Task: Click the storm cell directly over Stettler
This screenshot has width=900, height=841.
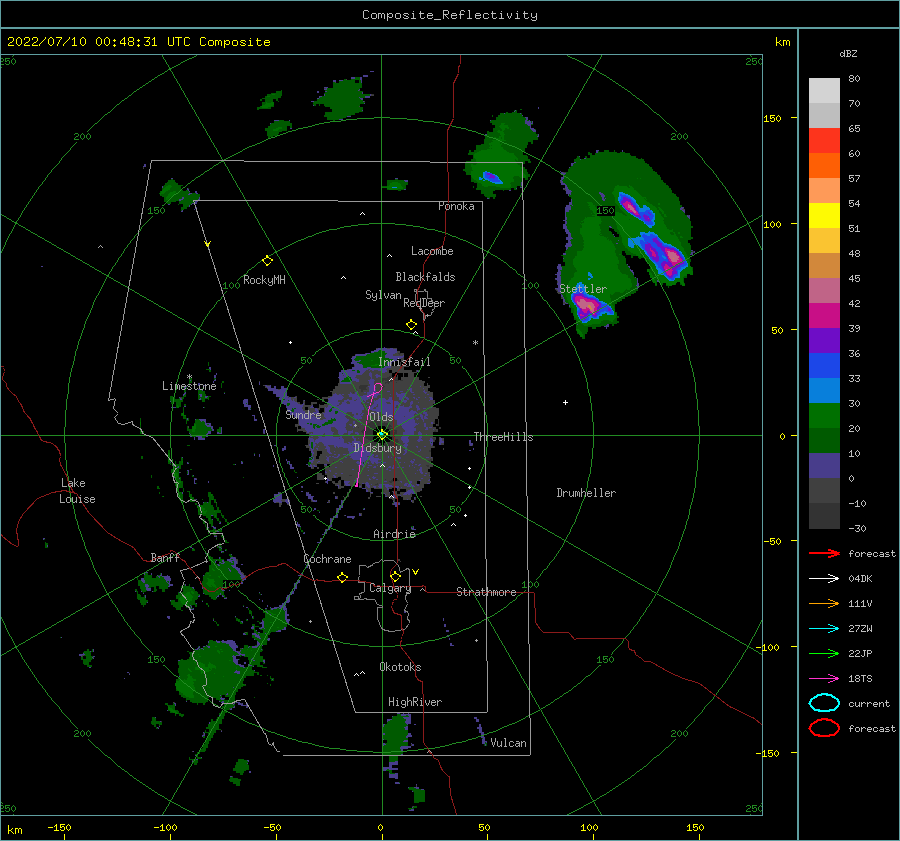Action: pyautogui.click(x=590, y=306)
